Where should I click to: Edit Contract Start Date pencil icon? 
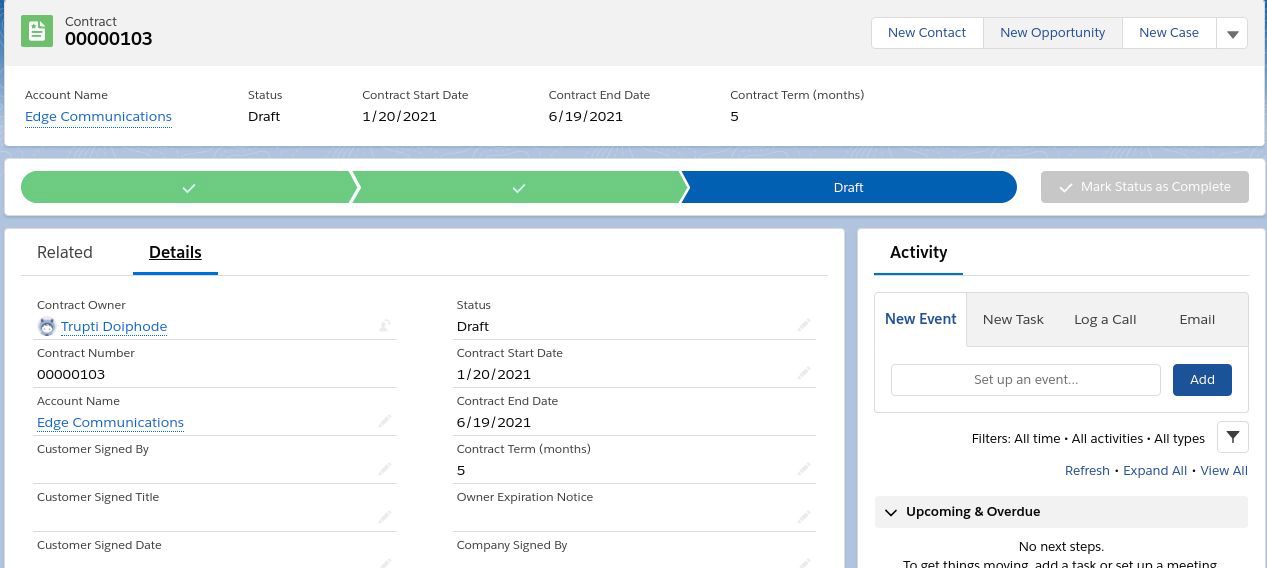click(x=804, y=373)
